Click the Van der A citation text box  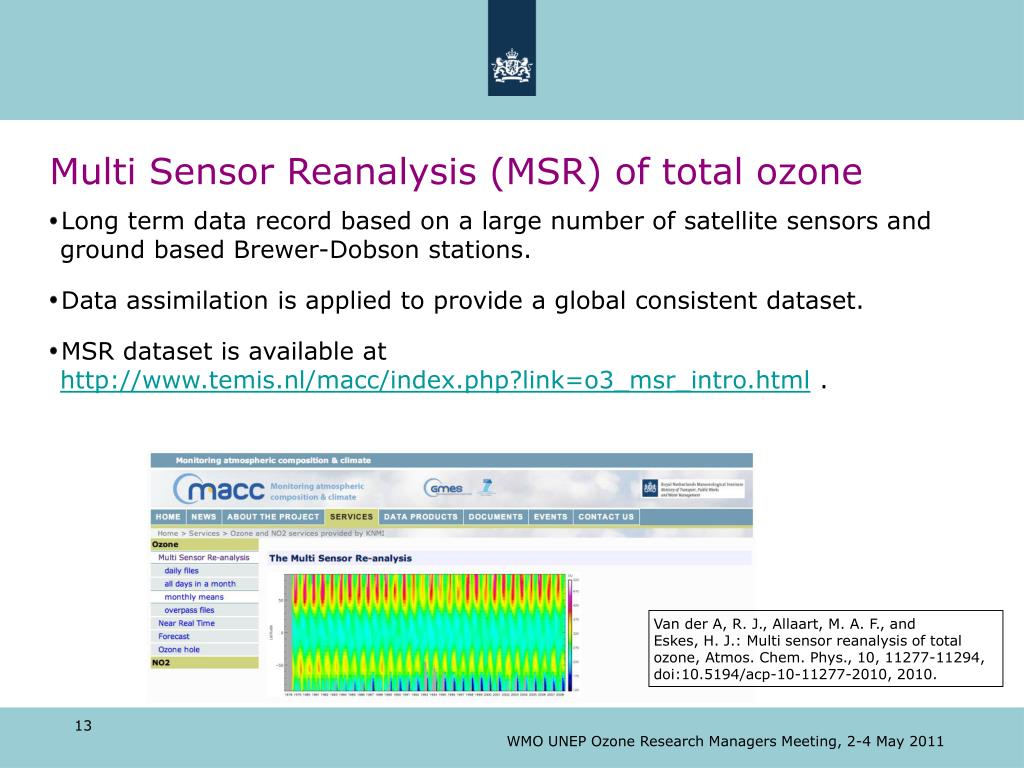[825, 648]
